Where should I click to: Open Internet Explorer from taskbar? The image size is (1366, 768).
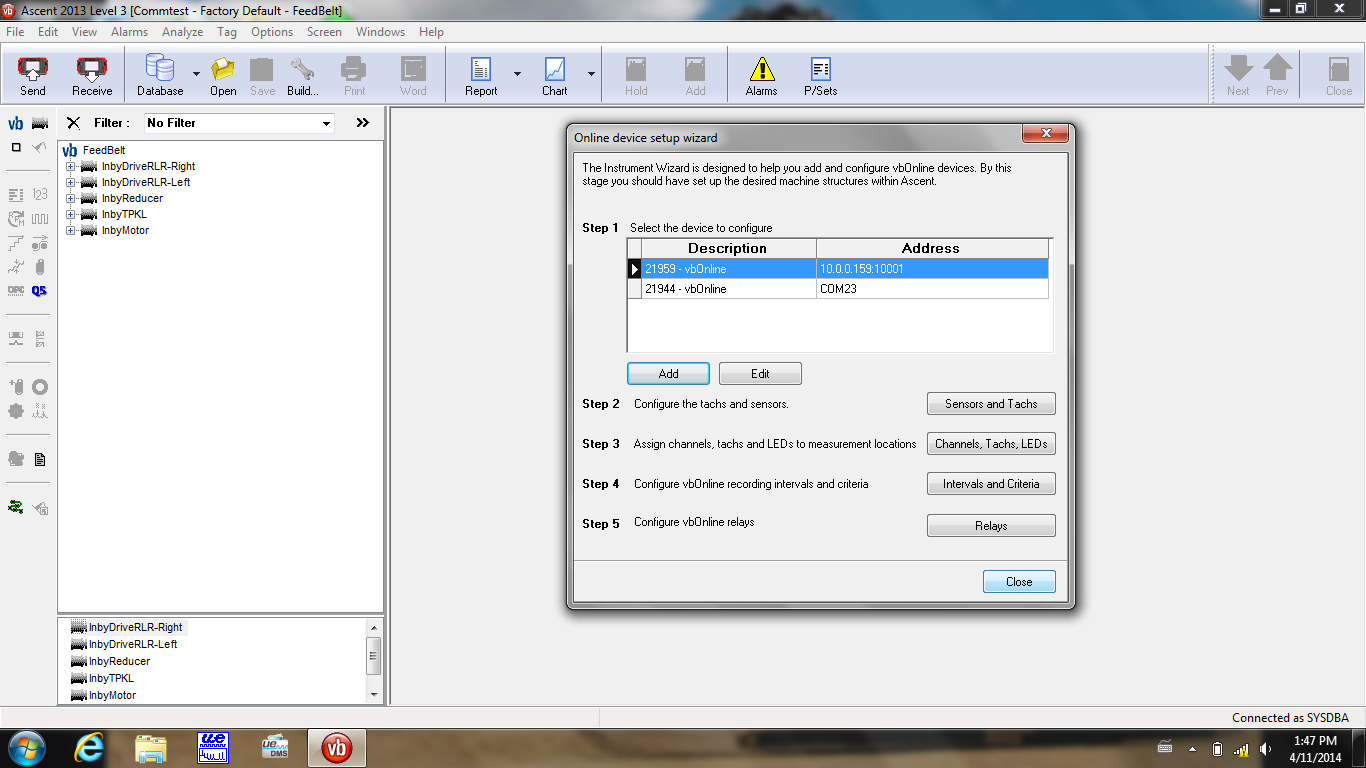(88, 748)
